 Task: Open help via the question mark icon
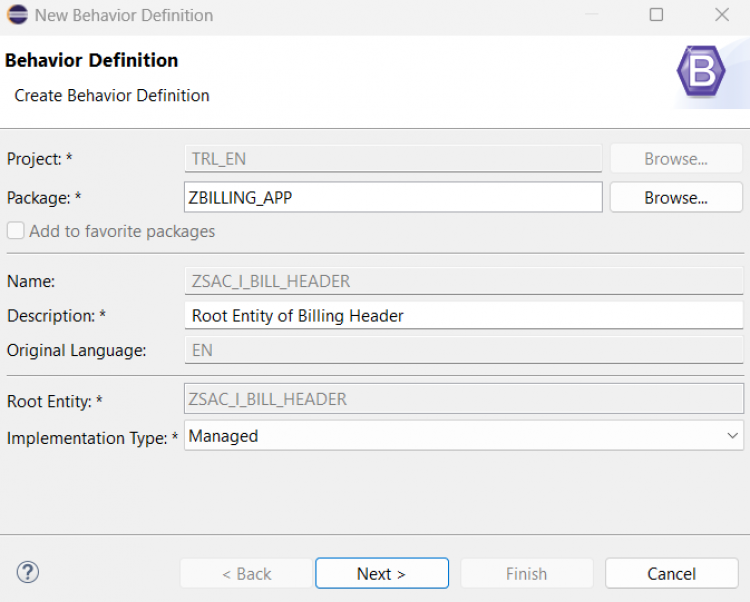click(x=28, y=573)
